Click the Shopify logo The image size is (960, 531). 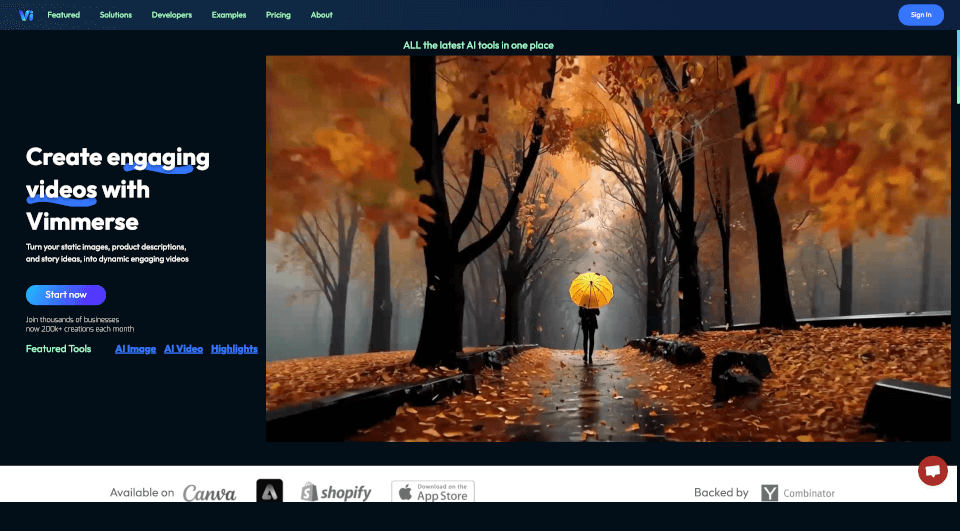[x=336, y=492]
